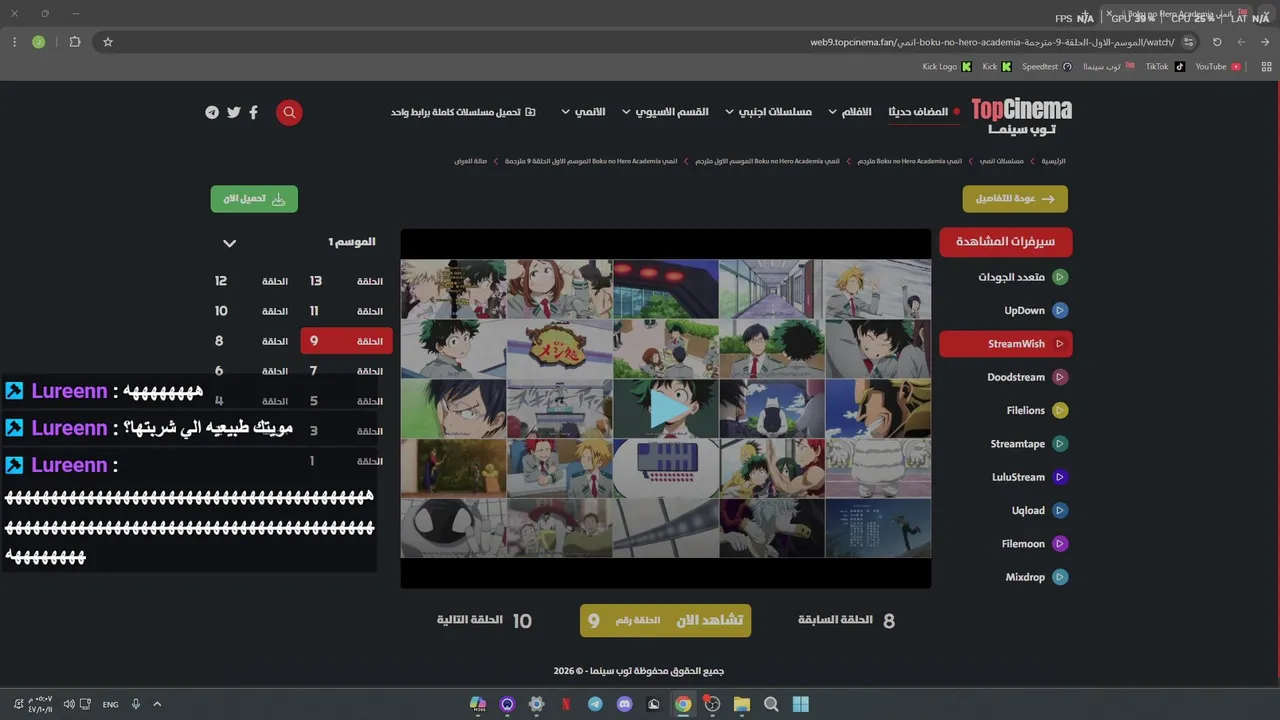Open المضاف حديثا nav tab
Image resolution: width=1280 pixels, height=720 pixels.
[x=923, y=112]
